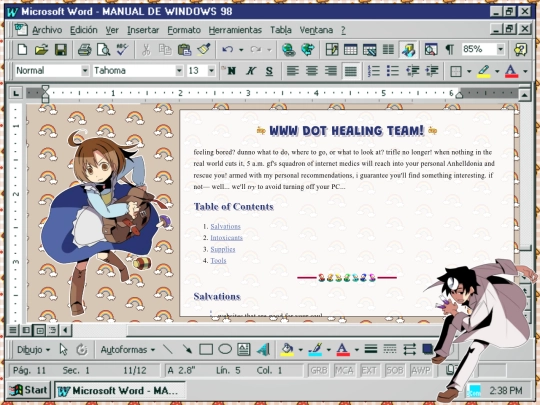Select the Rectangle drawing tool
This screenshot has width=540, height=405.
coord(206,350)
